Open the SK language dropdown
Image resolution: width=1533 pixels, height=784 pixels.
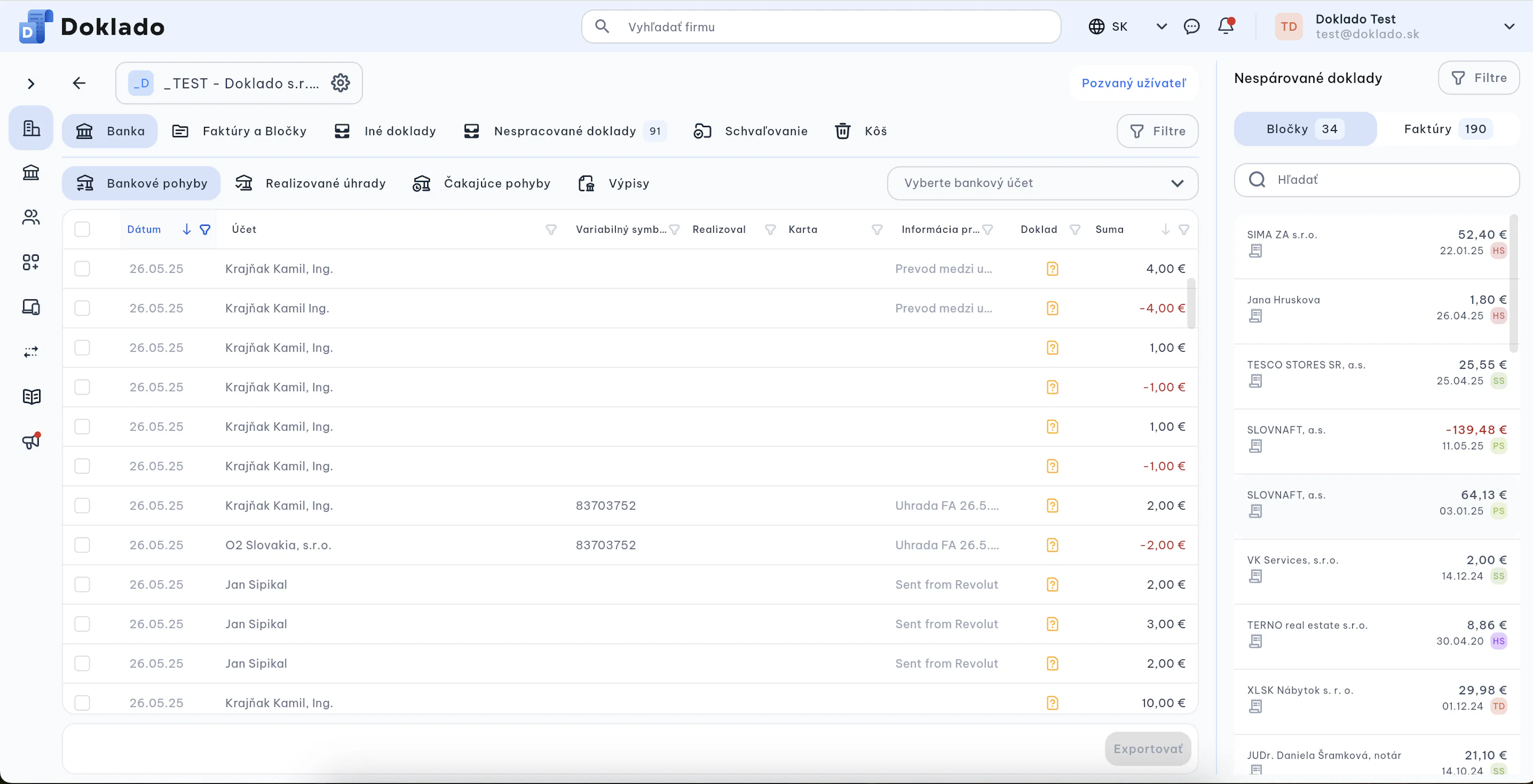point(1127,26)
